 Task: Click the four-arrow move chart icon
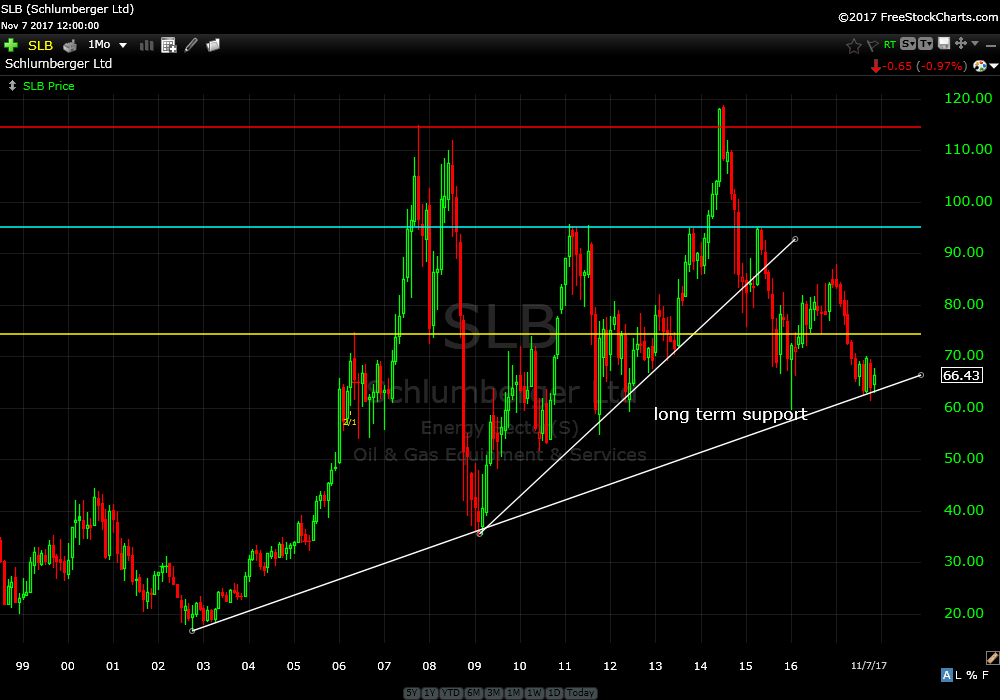tap(960, 44)
